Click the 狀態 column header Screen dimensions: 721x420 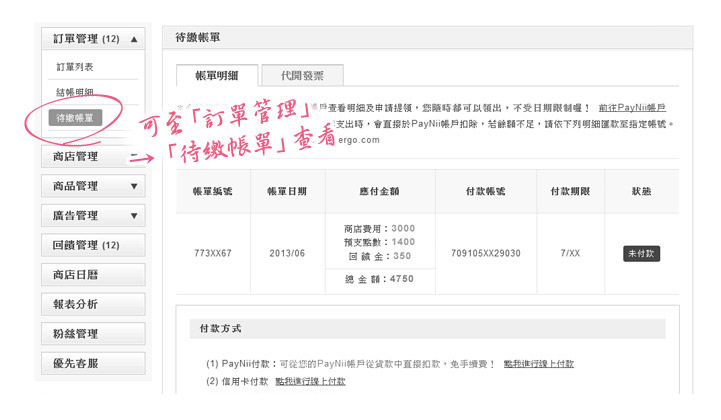click(x=641, y=191)
